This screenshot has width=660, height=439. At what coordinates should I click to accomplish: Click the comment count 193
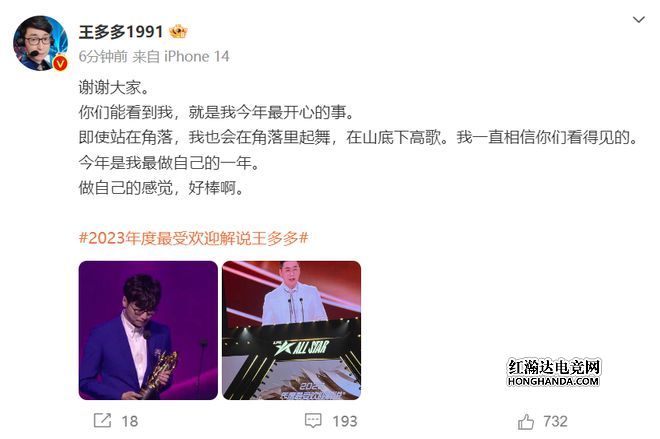point(345,421)
